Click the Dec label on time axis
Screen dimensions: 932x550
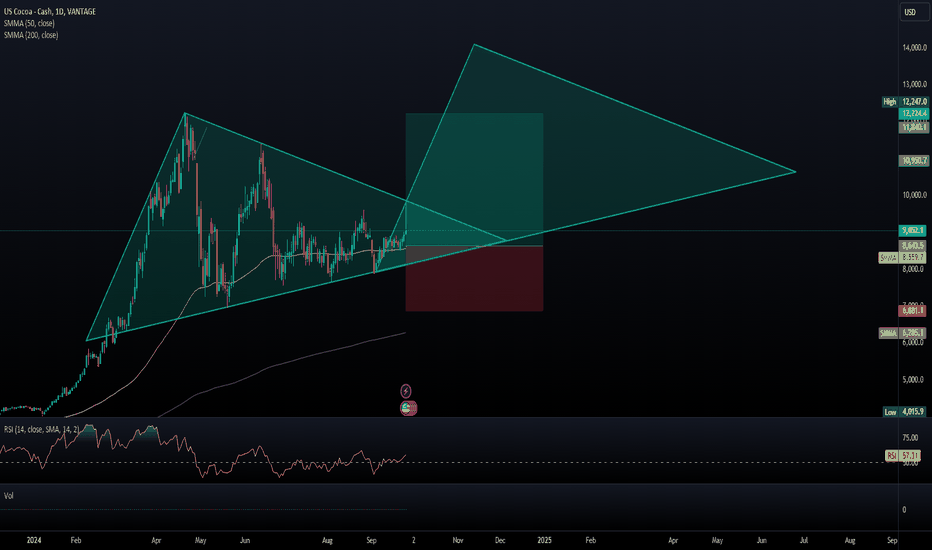(x=500, y=540)
